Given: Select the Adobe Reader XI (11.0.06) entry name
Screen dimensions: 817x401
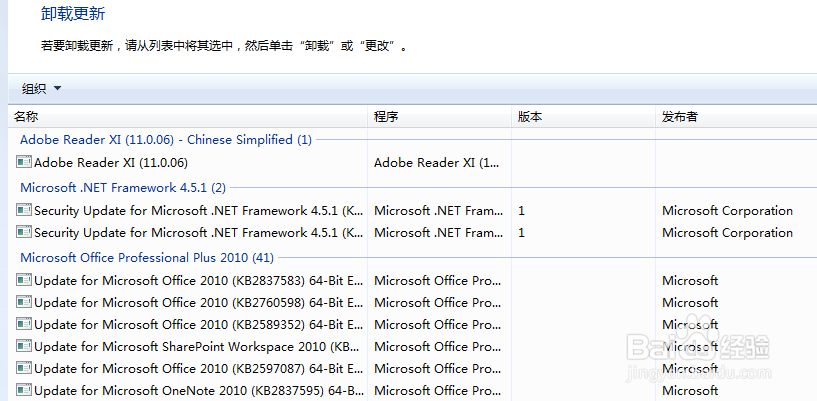Looking at the screenshot, I should pyautogui.click(x=111, y=162).
